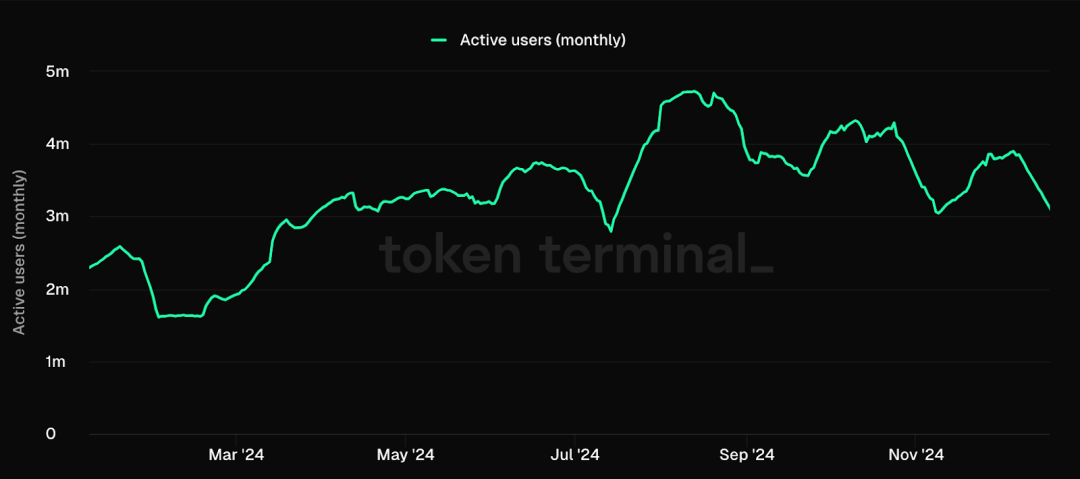Click the 2m y-axis tick label
The height and width of the screenshot is (479, 1080).
click(56, 290)
